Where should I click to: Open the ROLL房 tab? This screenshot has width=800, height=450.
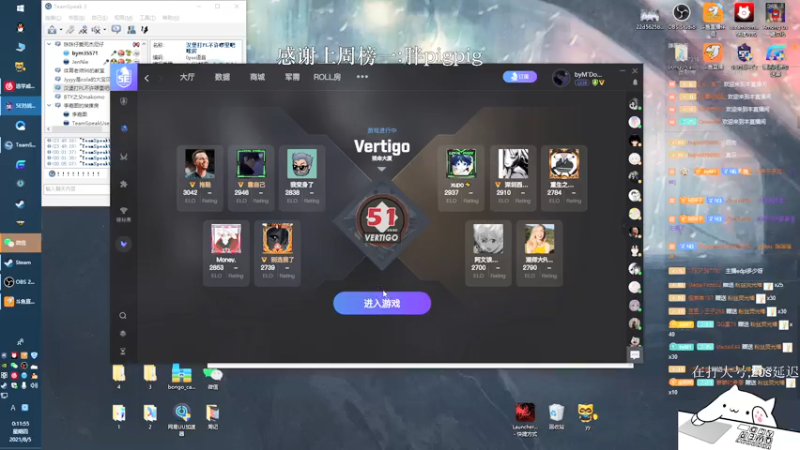[327, 77]
